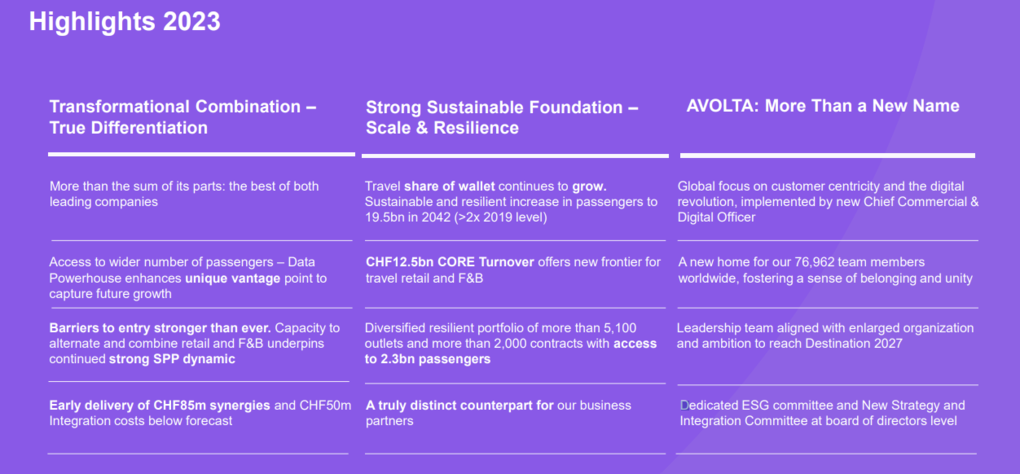Image resolution: width=1020 pixels, height=474 pixels.
Task: Click the white divider under the first column heading
Action: pyautogui.click(x=202, y=154)
